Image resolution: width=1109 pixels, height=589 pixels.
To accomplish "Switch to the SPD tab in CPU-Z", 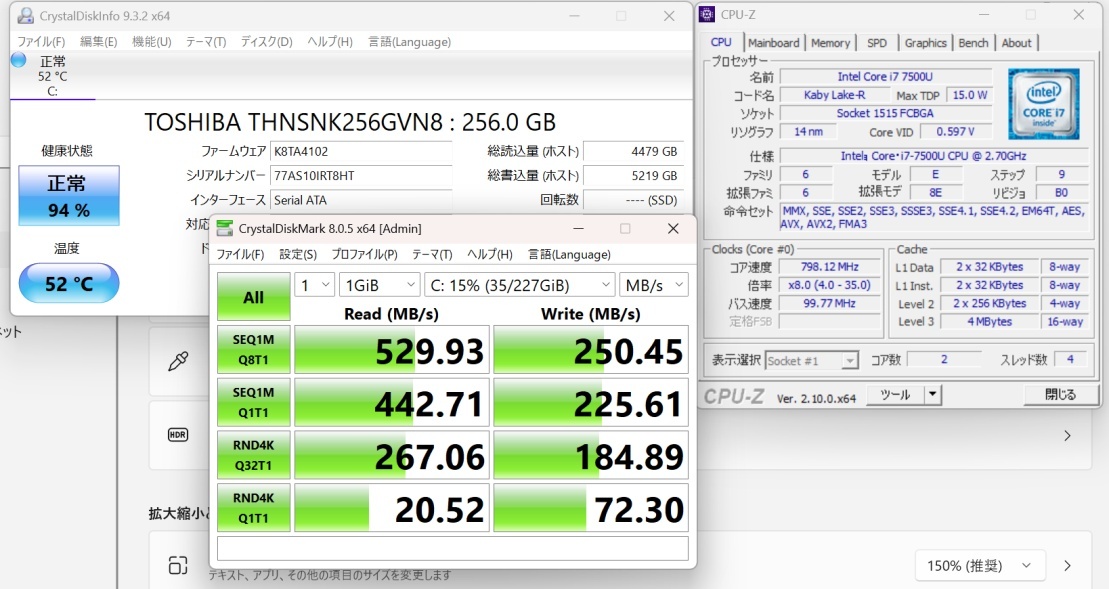I will (x=877, y=43).
